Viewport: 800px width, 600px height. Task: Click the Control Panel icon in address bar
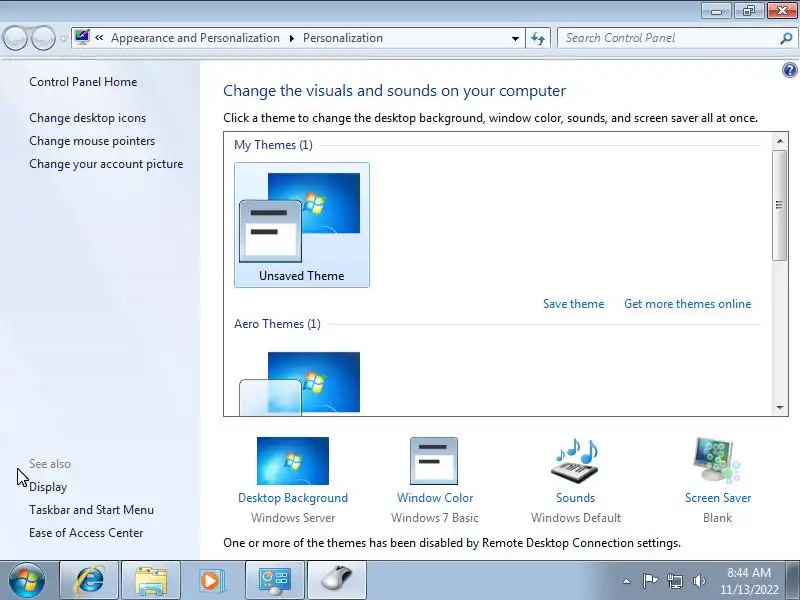point(82,37)
